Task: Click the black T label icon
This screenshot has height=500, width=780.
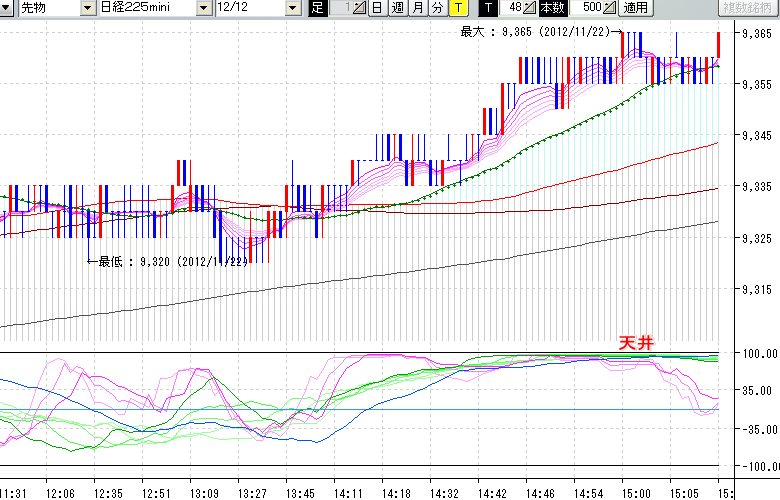Action: coord(487,8)
